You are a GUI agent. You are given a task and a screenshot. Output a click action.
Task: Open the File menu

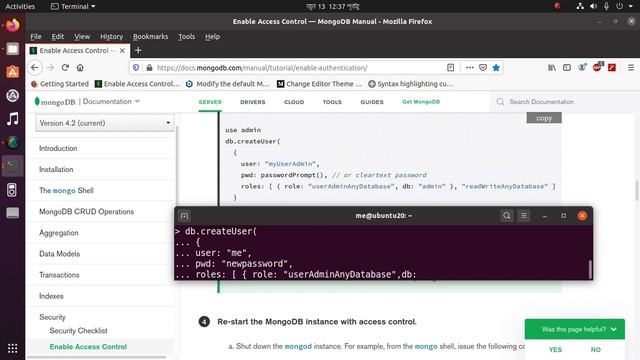click(36, 36)
